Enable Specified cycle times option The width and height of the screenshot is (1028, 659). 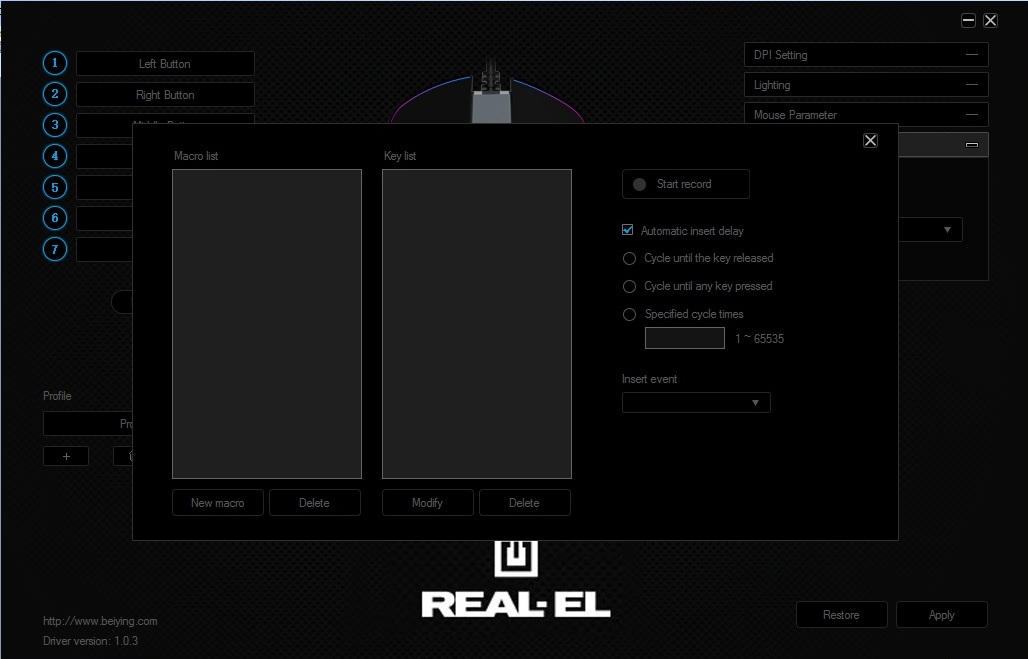629,314
